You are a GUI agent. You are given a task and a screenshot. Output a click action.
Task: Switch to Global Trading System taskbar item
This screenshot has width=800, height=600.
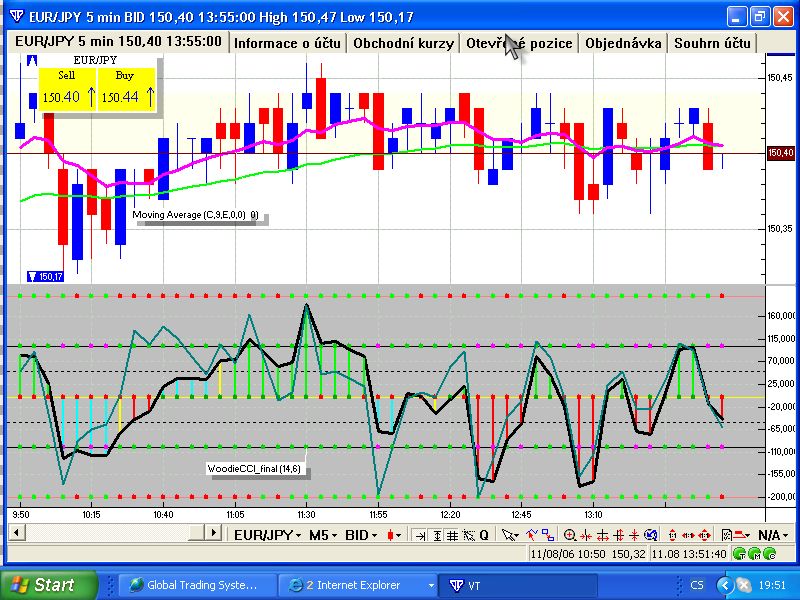click(196, 585)
